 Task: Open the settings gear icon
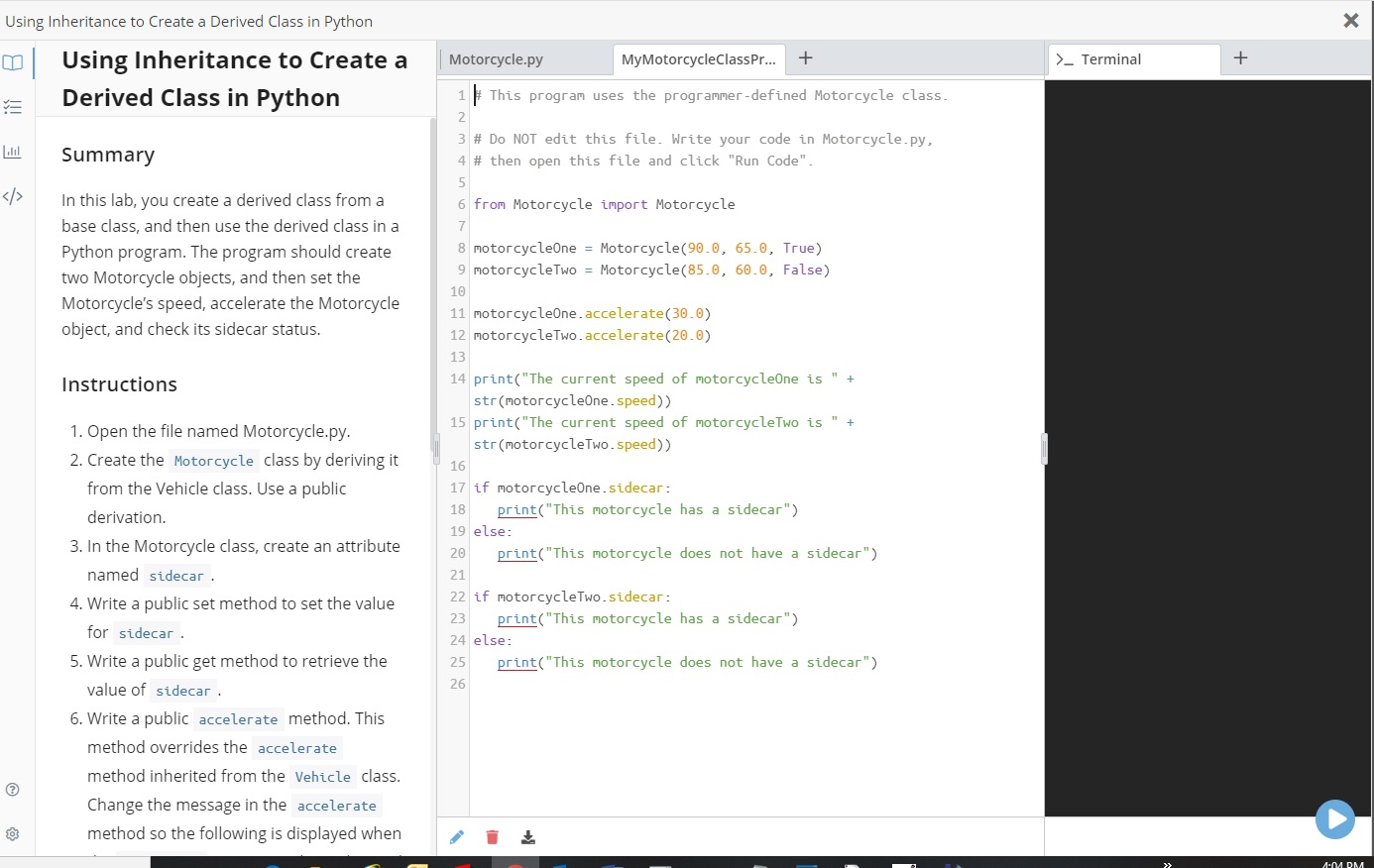click(x=13, y=833)
